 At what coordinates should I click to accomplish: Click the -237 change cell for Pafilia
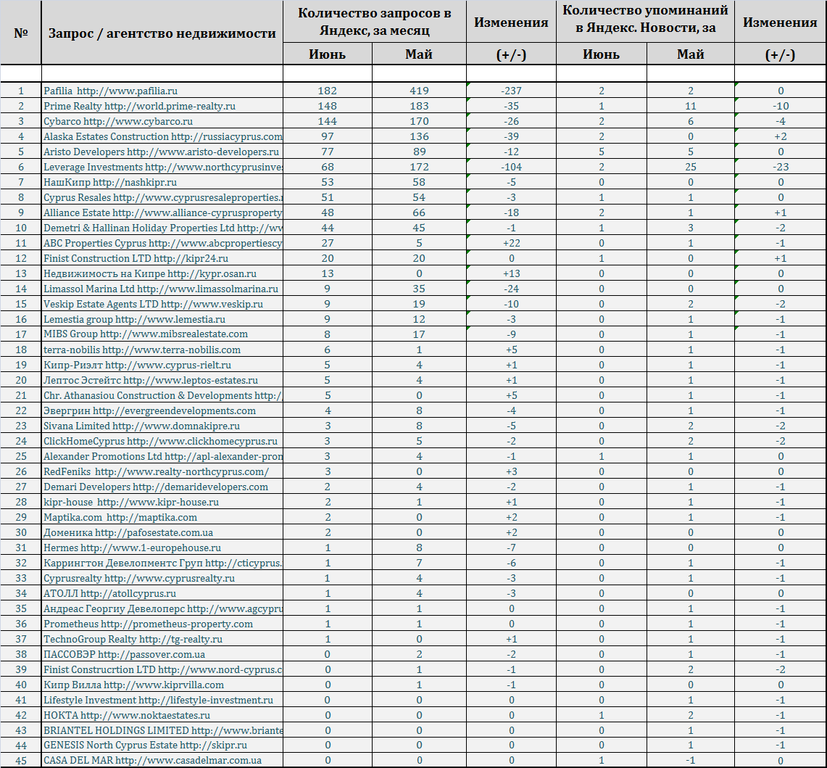pos(511,91)
